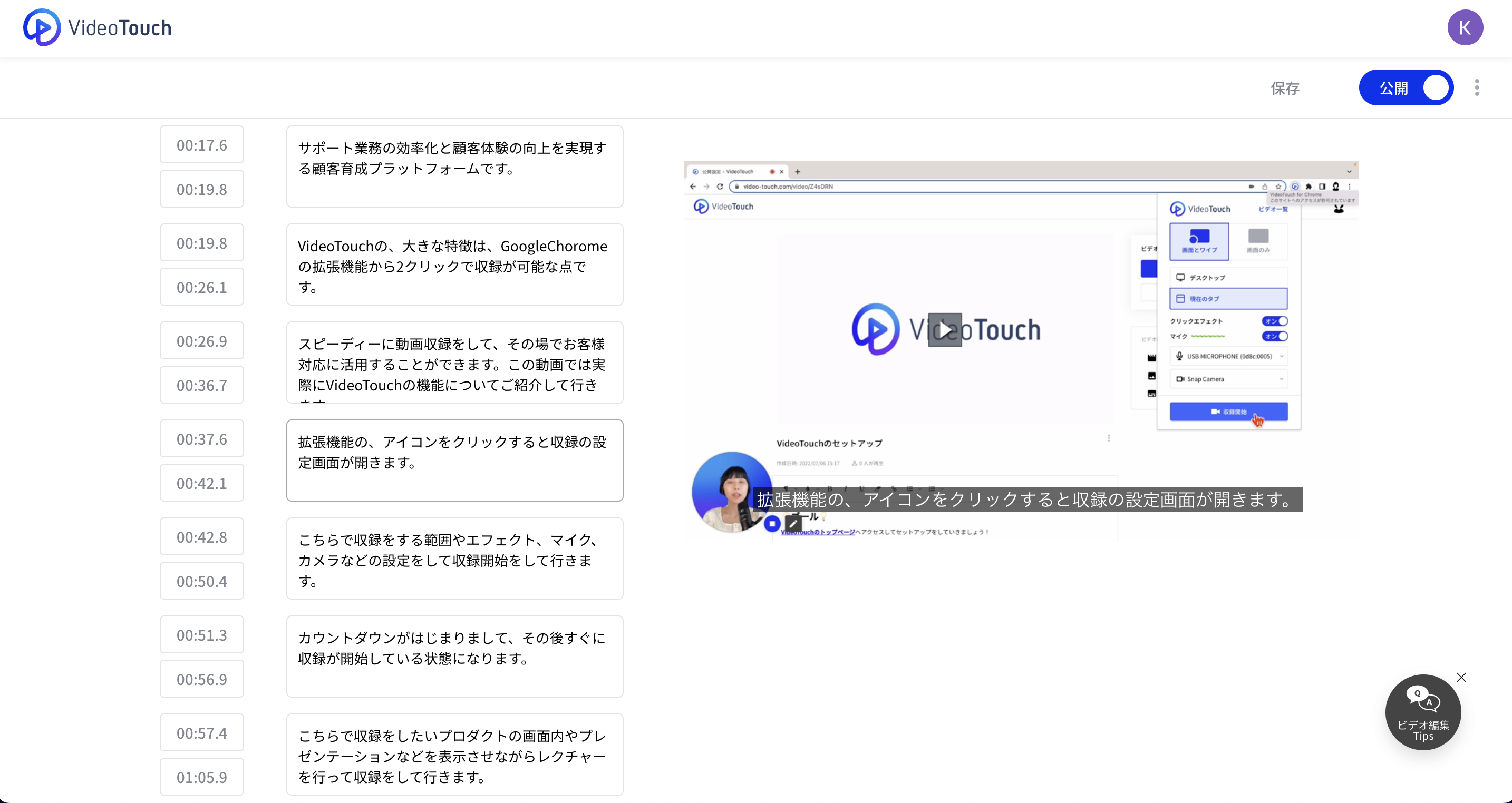Click the blue stop icon near the webcam bubble
The image size is (1512, 803).
[772, 523]
